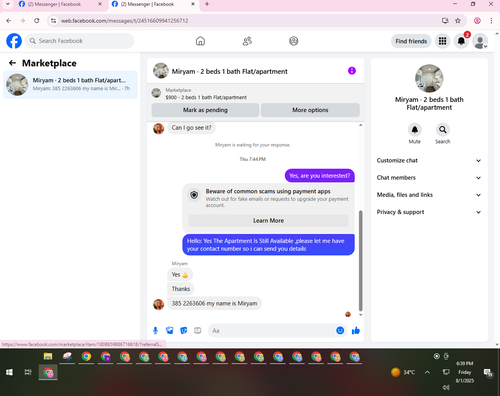
Task: Open the tab search dropdown arrow
Action: [x=8, y=4]
